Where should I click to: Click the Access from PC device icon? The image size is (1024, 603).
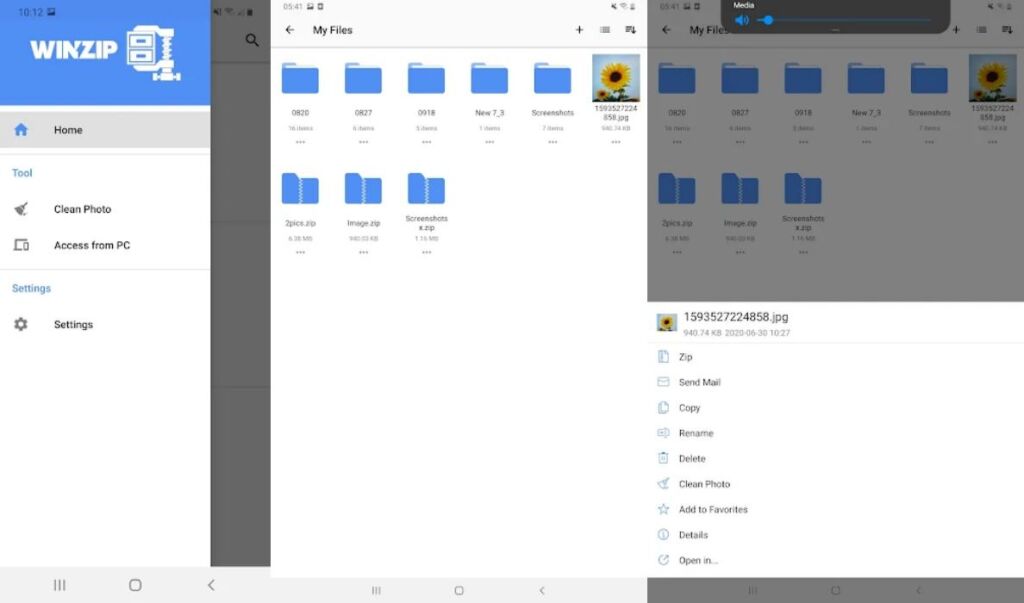[x=21, y=245]
